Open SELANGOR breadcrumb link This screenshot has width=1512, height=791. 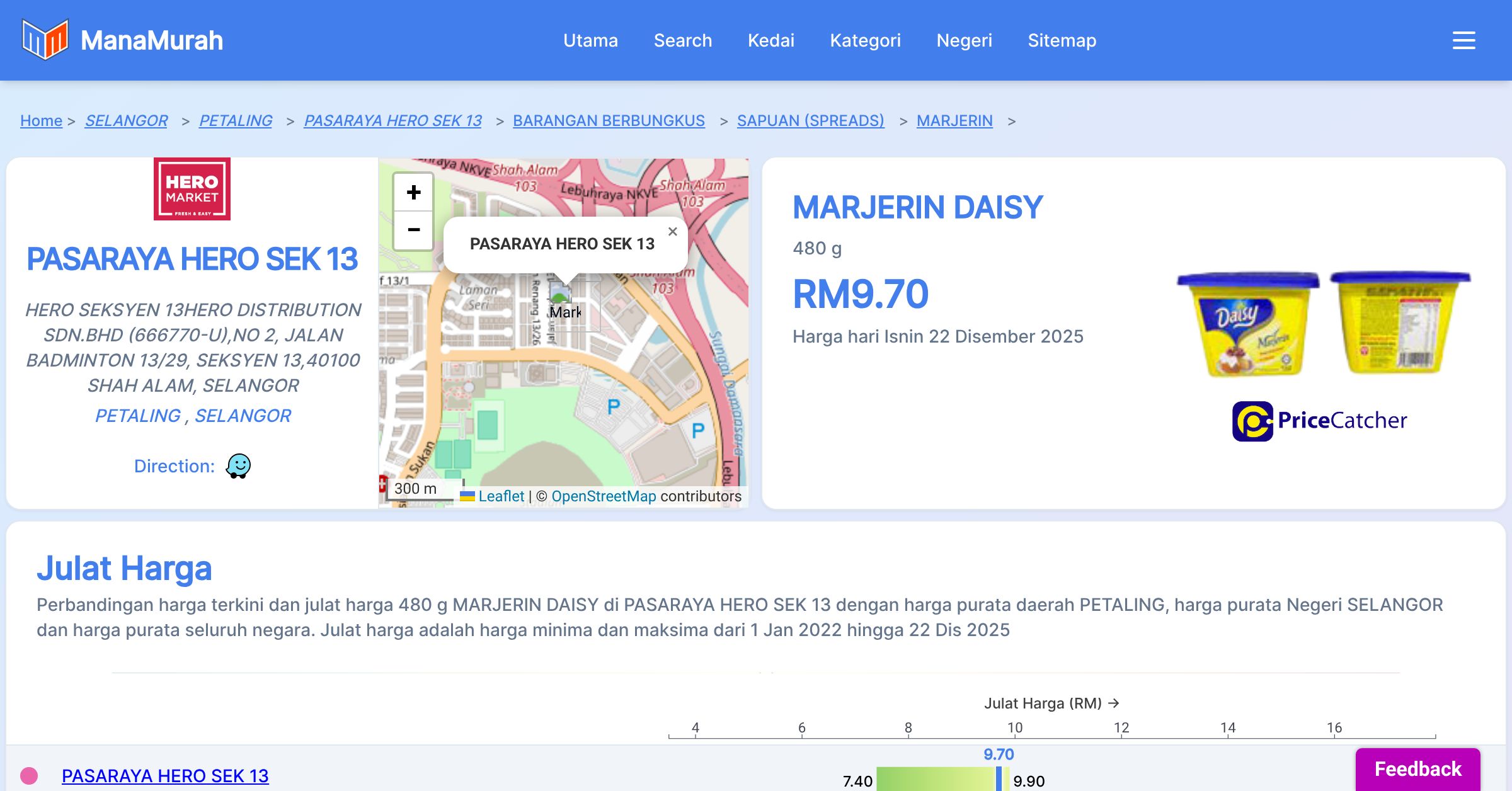pos(126,120)
